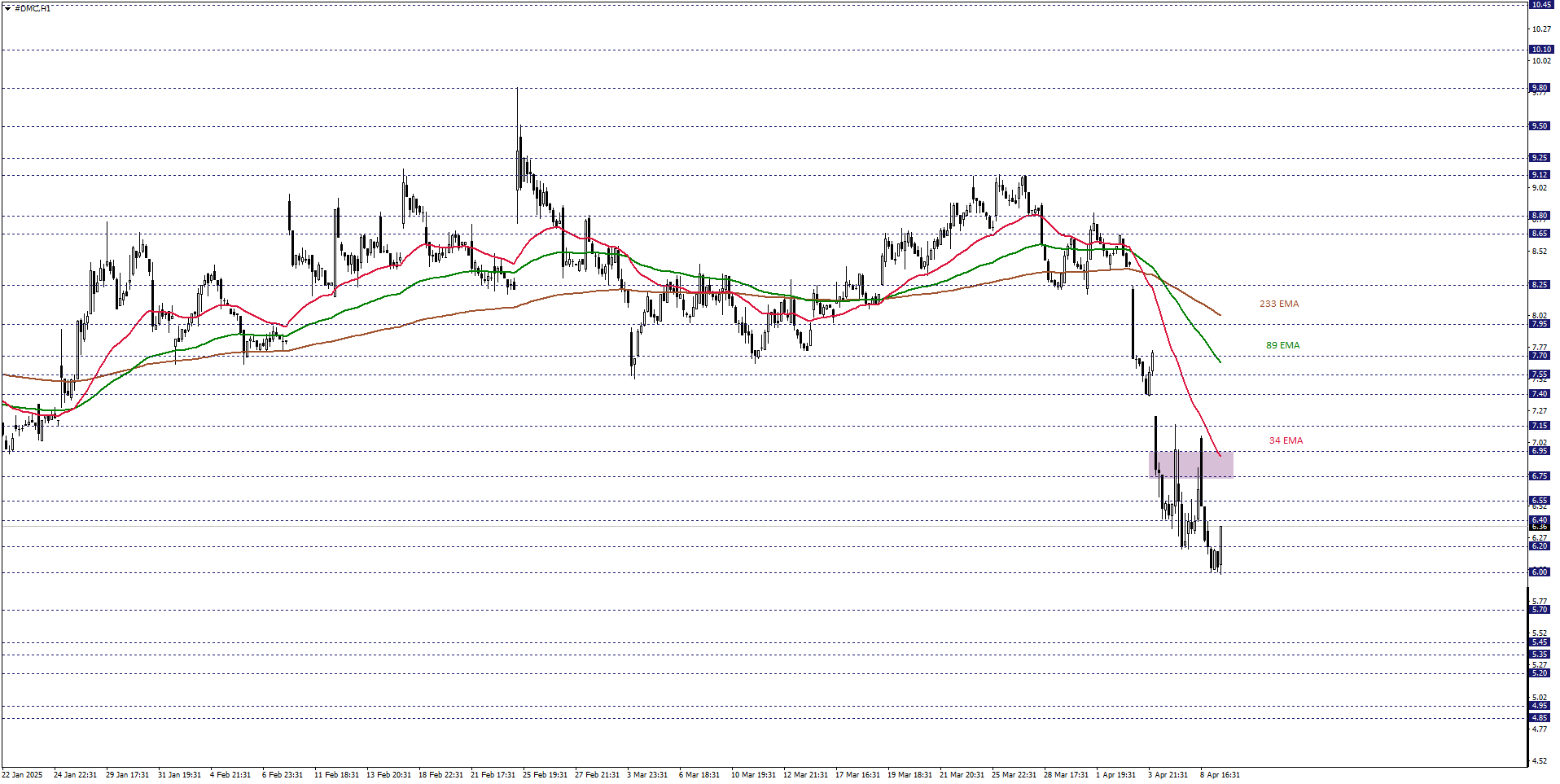The height and width of the screenshot is (784, 1560).
Task: Click the 29 Jan 17:31 time label
Action: [127, 775]
